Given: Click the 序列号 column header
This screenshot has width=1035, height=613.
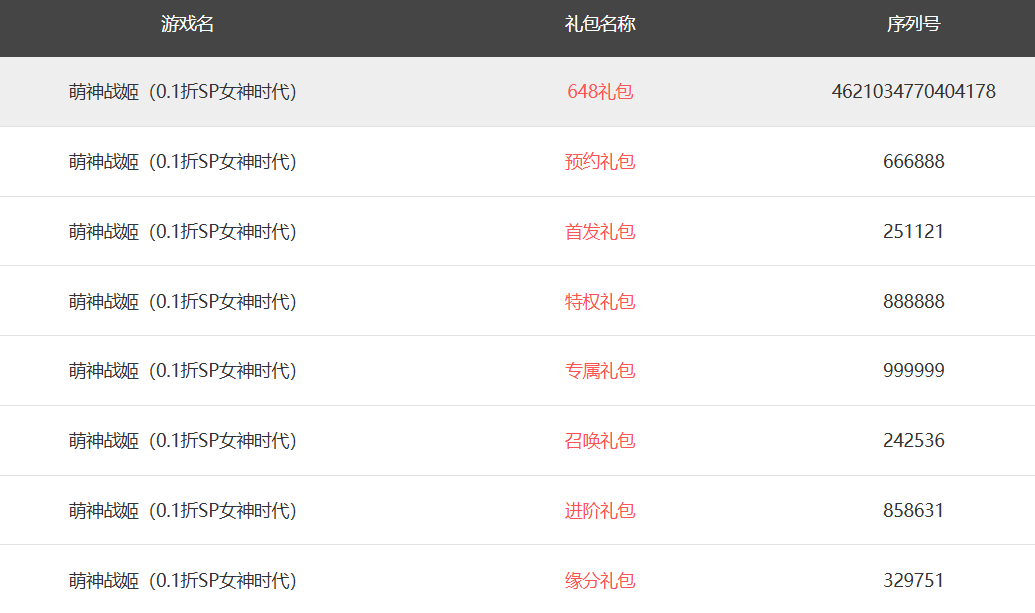Looking at the screenshot, I should pyautogui.click(x=913, y=25).
